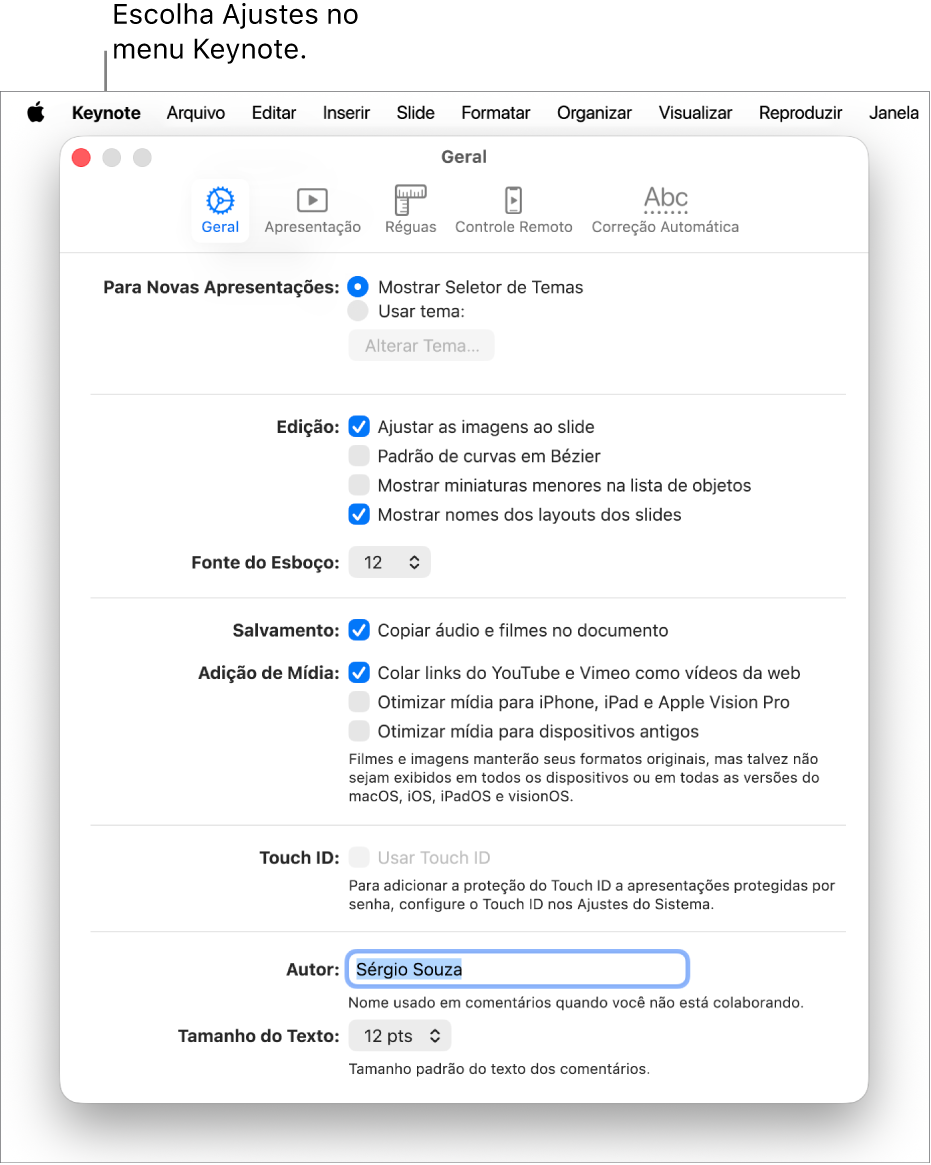This screenshot has height=1165, width=931.
Task: Open the Controle Remoto phone icon tab
Action: tap(513, 211)
